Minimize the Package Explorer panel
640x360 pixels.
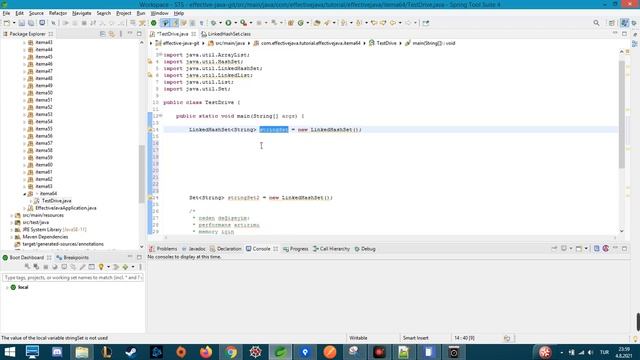pyautogui.click(x=130, y=33)
